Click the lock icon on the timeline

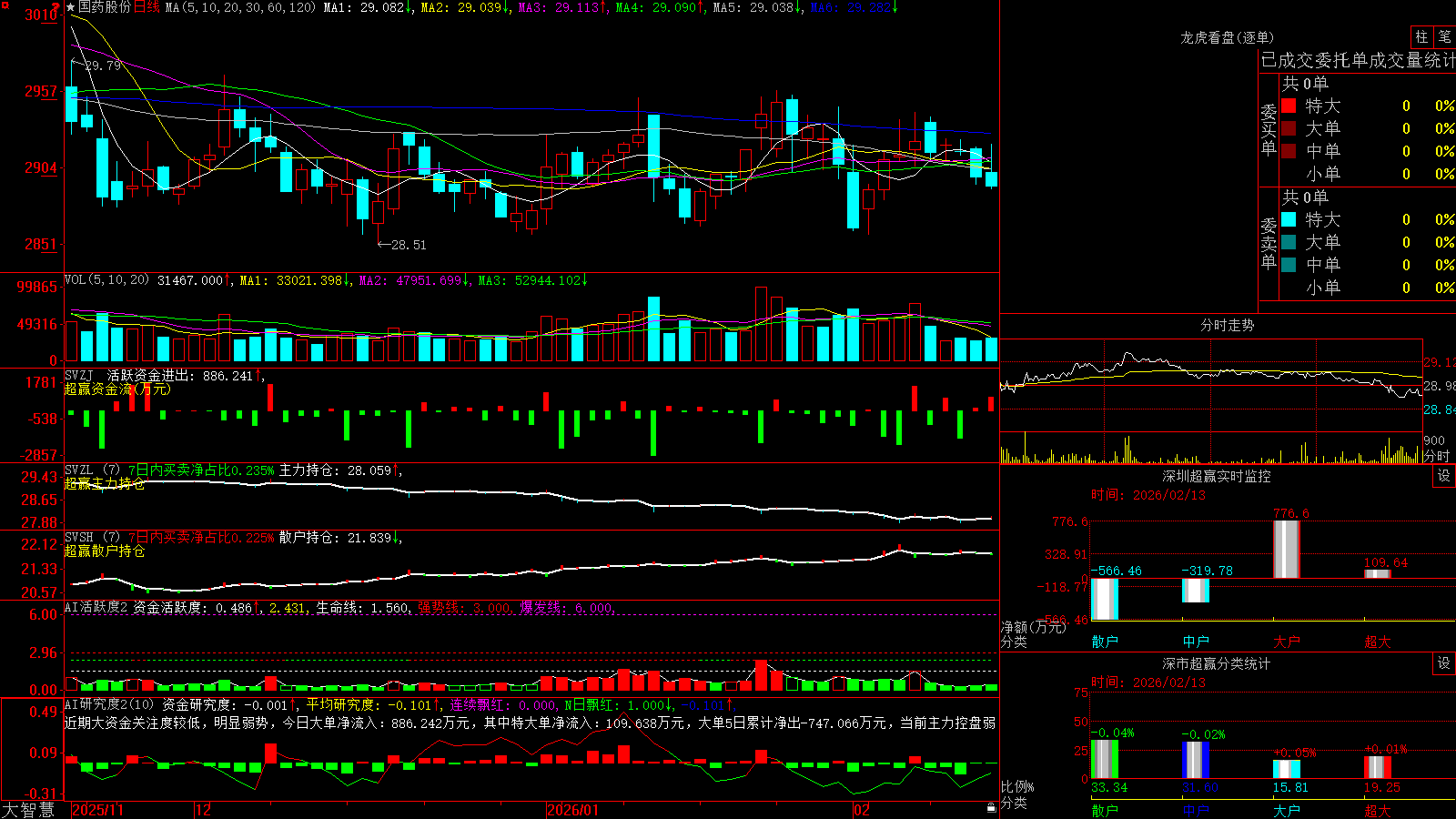click(992, 808)
